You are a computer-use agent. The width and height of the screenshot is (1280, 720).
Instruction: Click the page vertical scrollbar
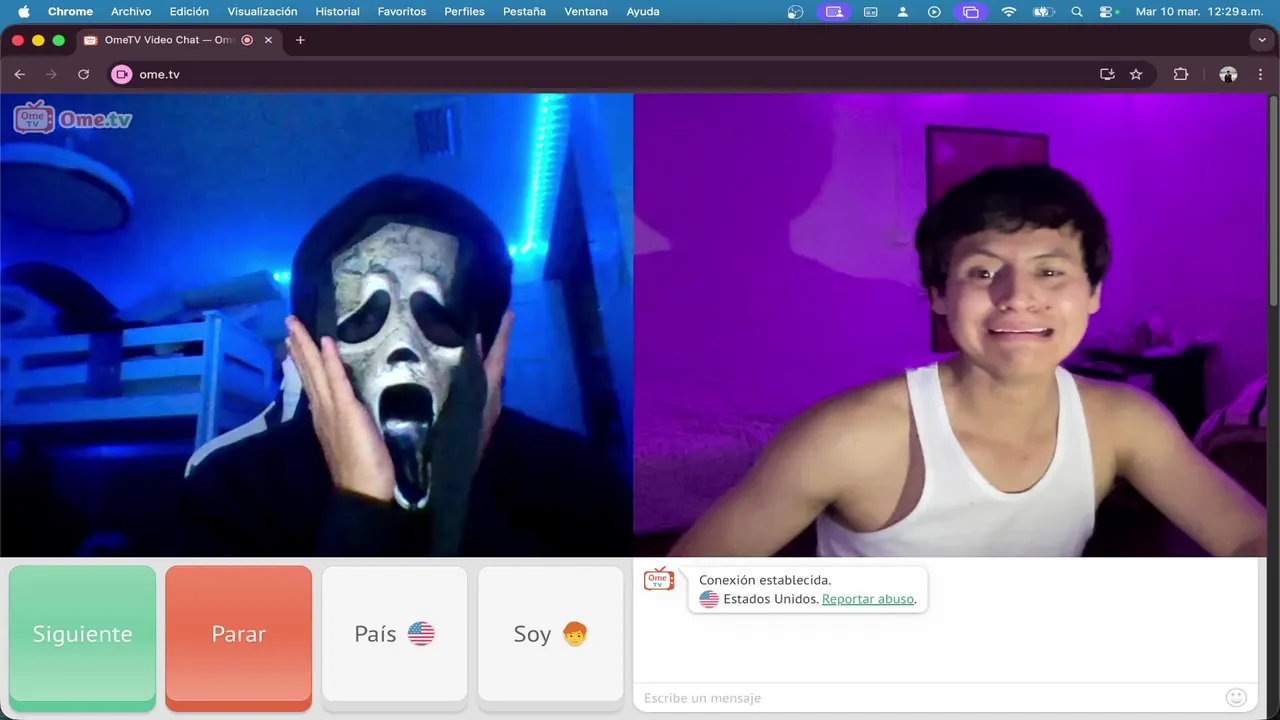point(1273,200)
